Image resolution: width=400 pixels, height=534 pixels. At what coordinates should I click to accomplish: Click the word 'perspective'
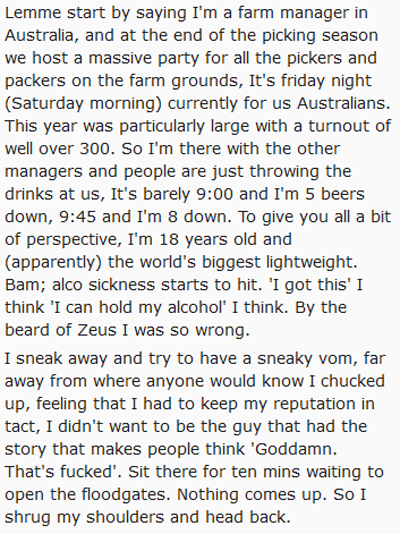click(74, 240)
